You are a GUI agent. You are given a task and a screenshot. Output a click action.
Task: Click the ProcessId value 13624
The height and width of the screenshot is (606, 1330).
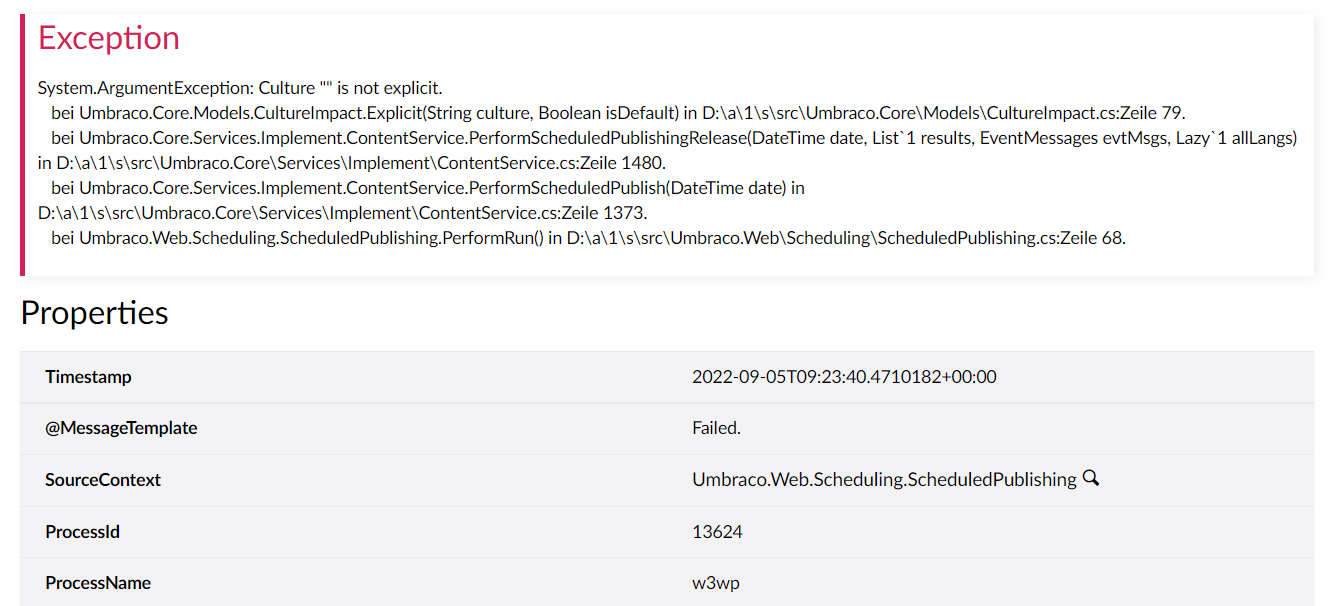(x=717, y=532)
